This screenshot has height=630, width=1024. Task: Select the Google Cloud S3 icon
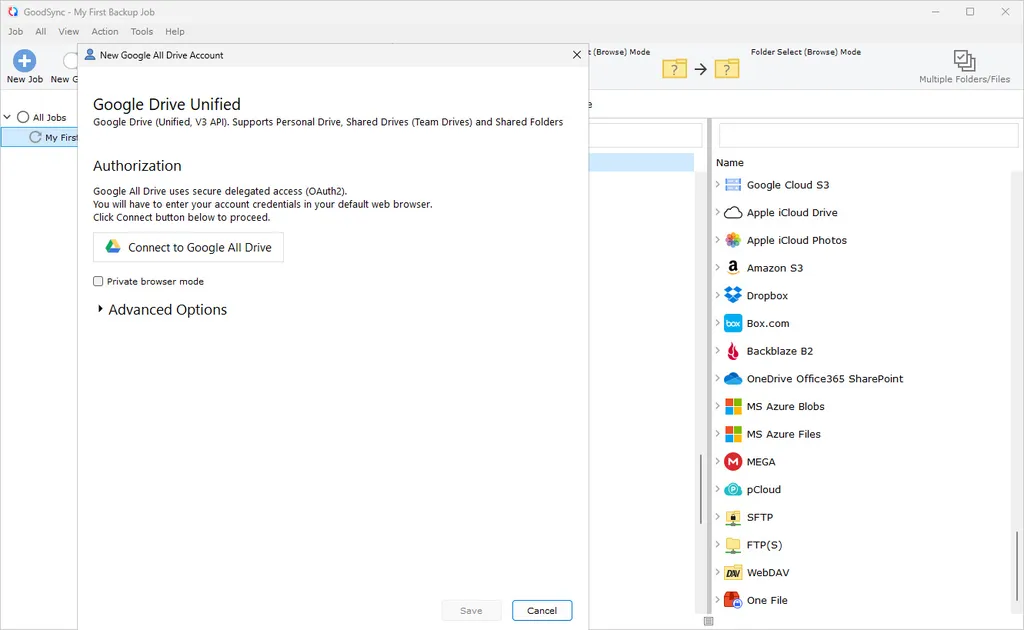(733, 185)
